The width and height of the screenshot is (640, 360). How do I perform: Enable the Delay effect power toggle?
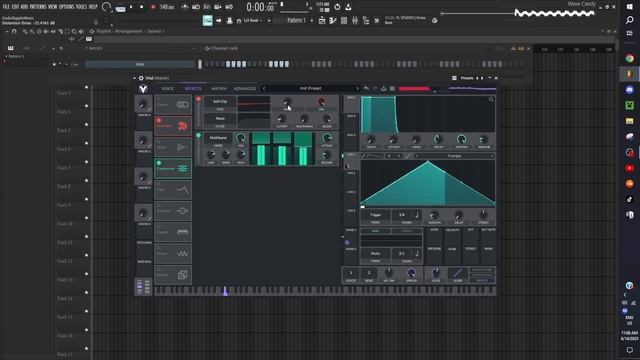[x=159, y=142]
